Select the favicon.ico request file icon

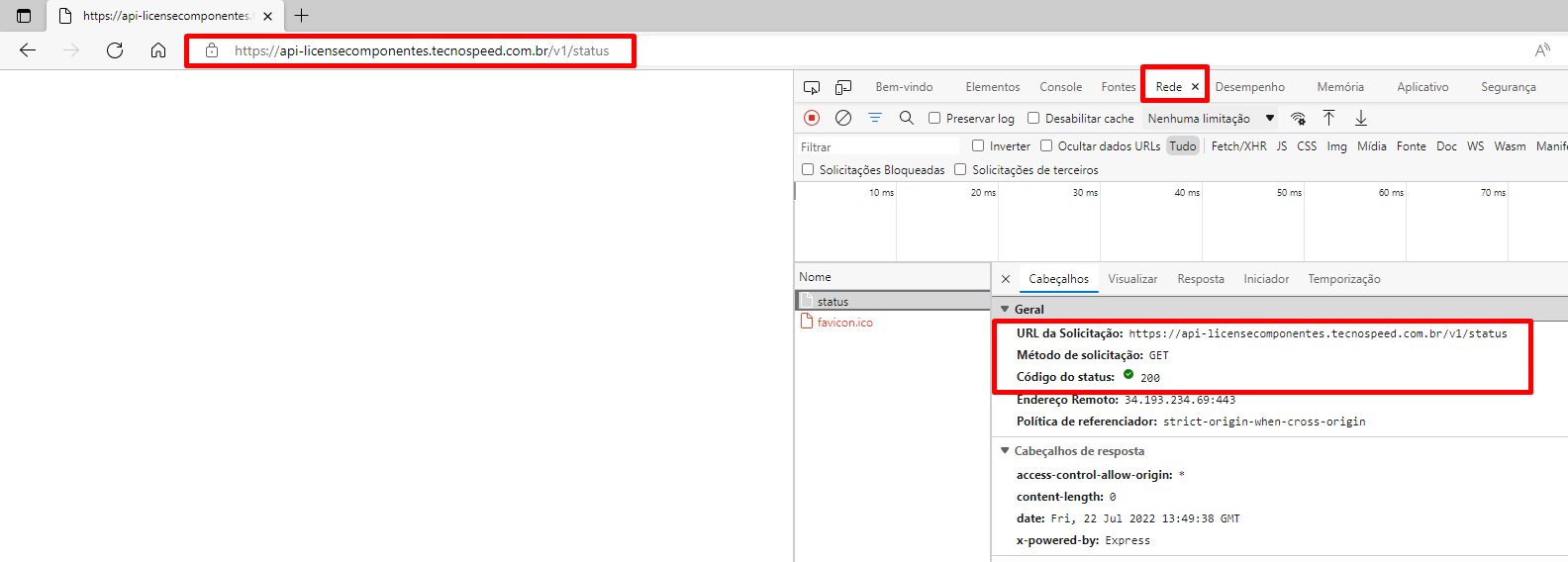(807, 322)
